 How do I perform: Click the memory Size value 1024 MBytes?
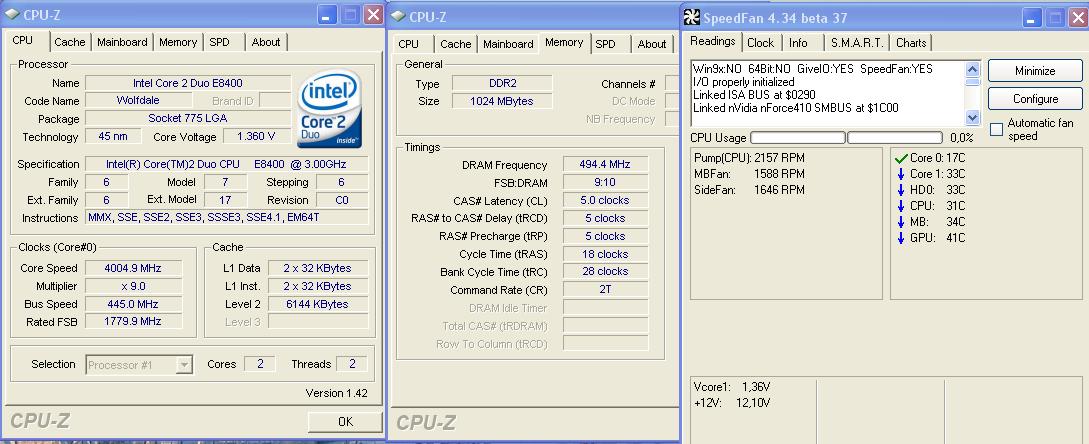501,101
